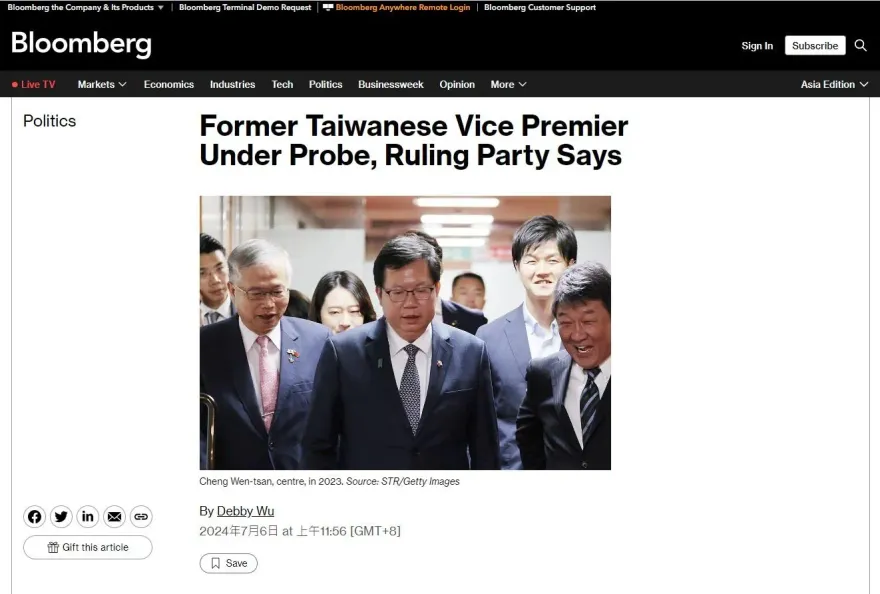880x594 pixels.
Task: Email this article using the envelope icon
Action: coord(114,517)
